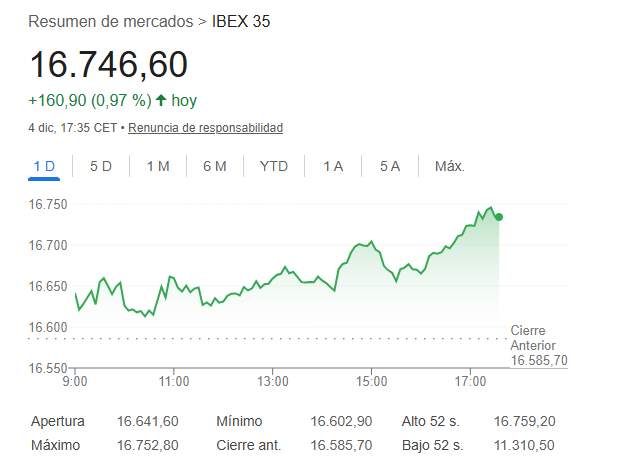Screen dimensions: 622x473
Task: Open the Máx. time range tab
Action: [x=450, y=166]
